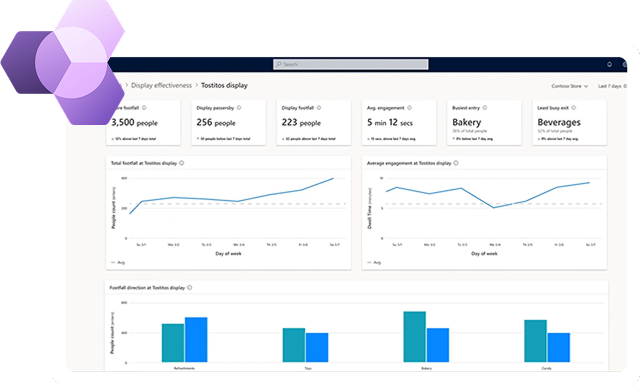Click the Footfall direction at Tostitos display title
The image size is (640, 385).
pos(147,288)
